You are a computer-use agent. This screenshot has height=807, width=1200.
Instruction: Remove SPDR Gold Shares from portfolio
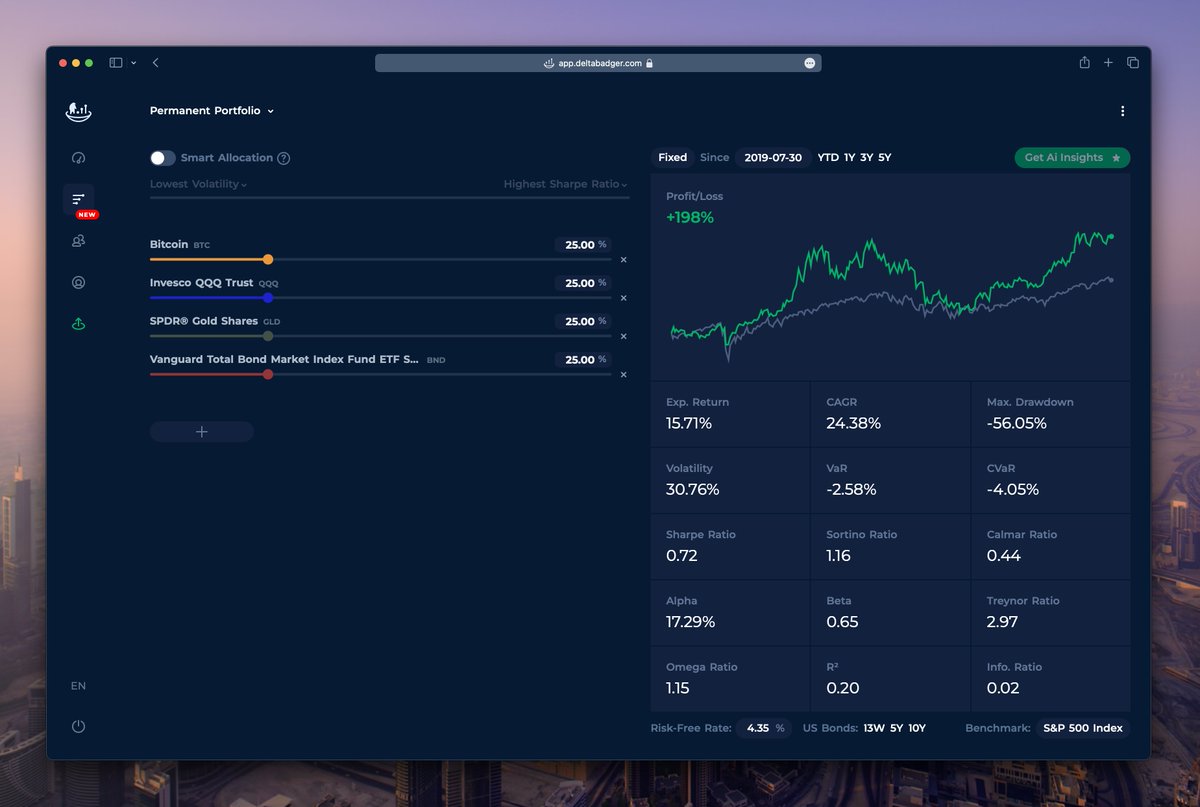click(x=623, y=336)
